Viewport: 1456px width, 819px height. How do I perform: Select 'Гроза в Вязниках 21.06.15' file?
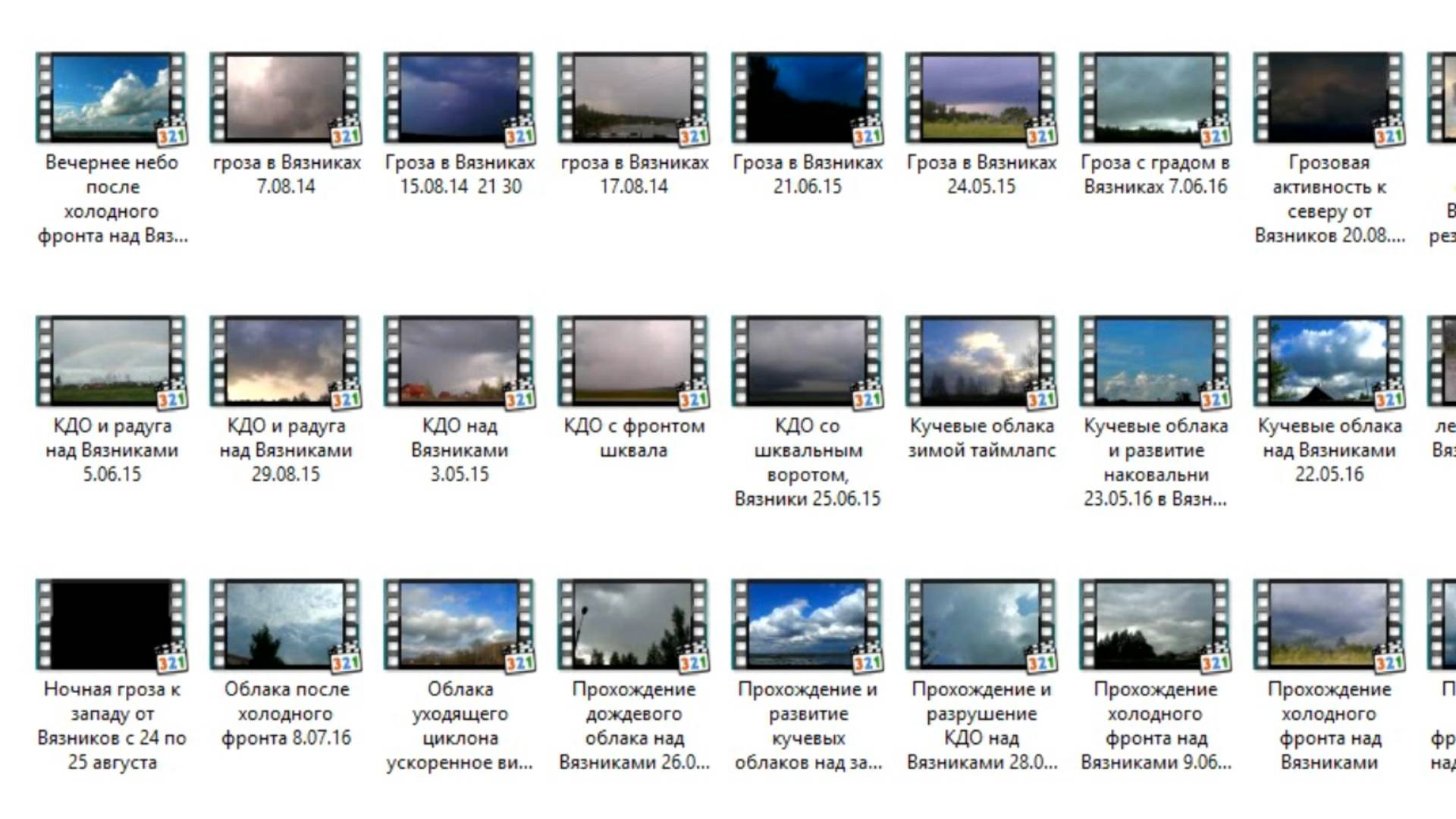tap(807, 98)
